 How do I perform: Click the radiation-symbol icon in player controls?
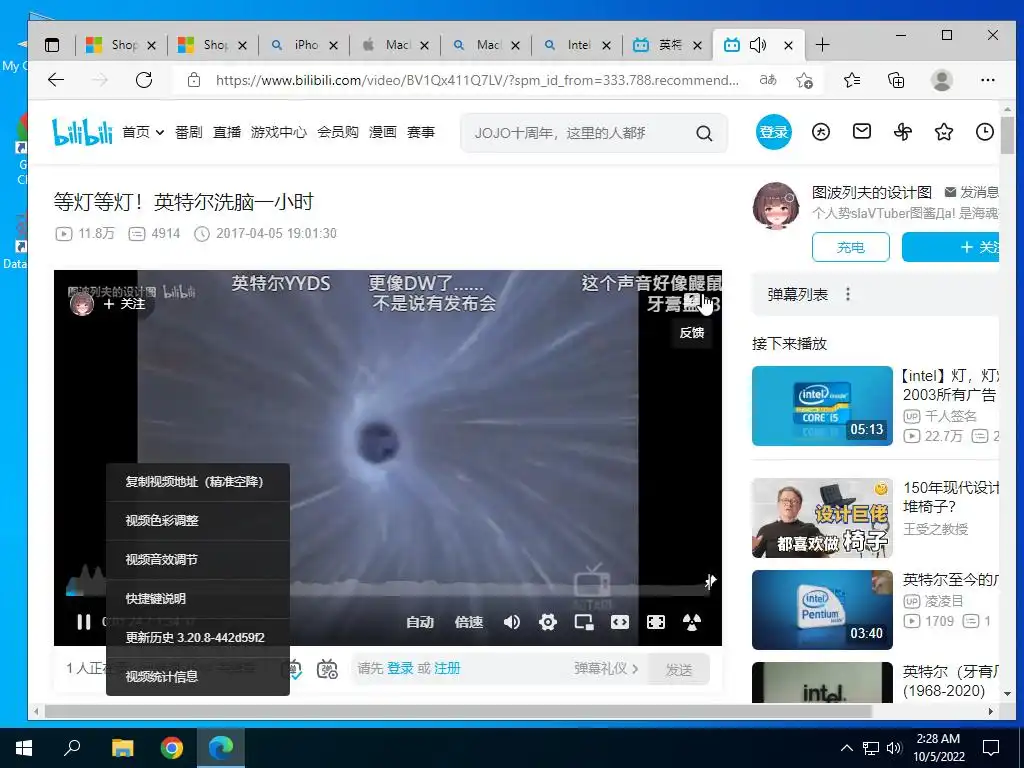pyautogui.click(x=692, y=622)
